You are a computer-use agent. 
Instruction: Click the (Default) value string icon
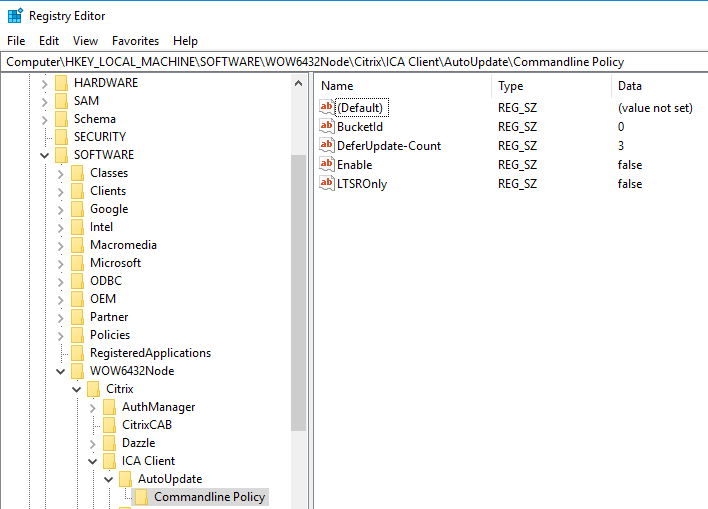pos(326,107)
